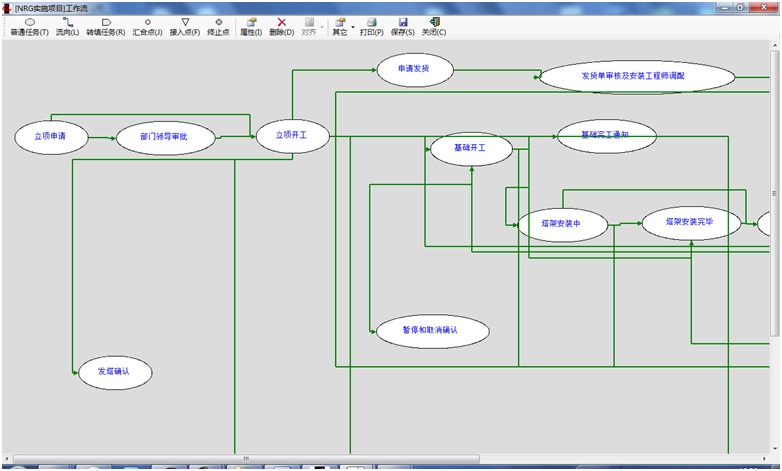Close the editor via 关闭(C) toolbar button
The image size is (782, 471).
coord(434,27)
